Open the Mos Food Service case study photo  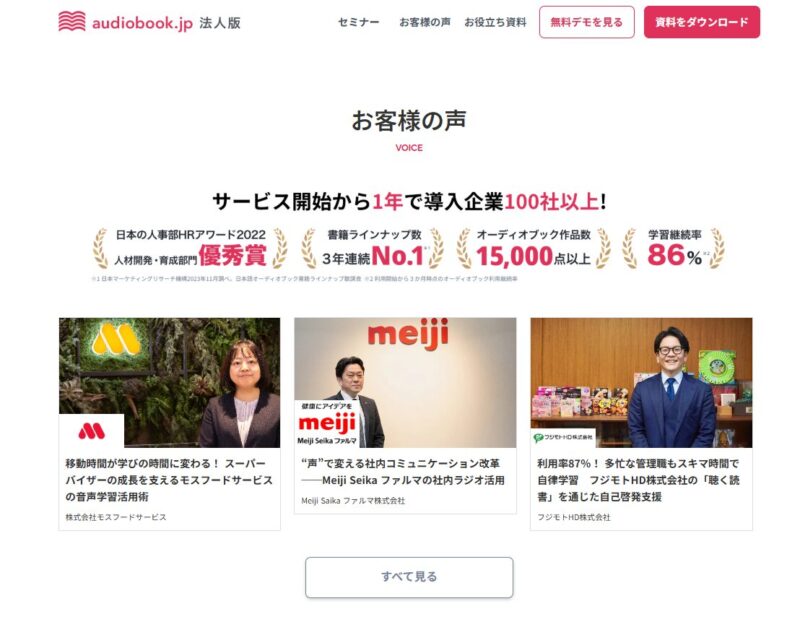169,382
